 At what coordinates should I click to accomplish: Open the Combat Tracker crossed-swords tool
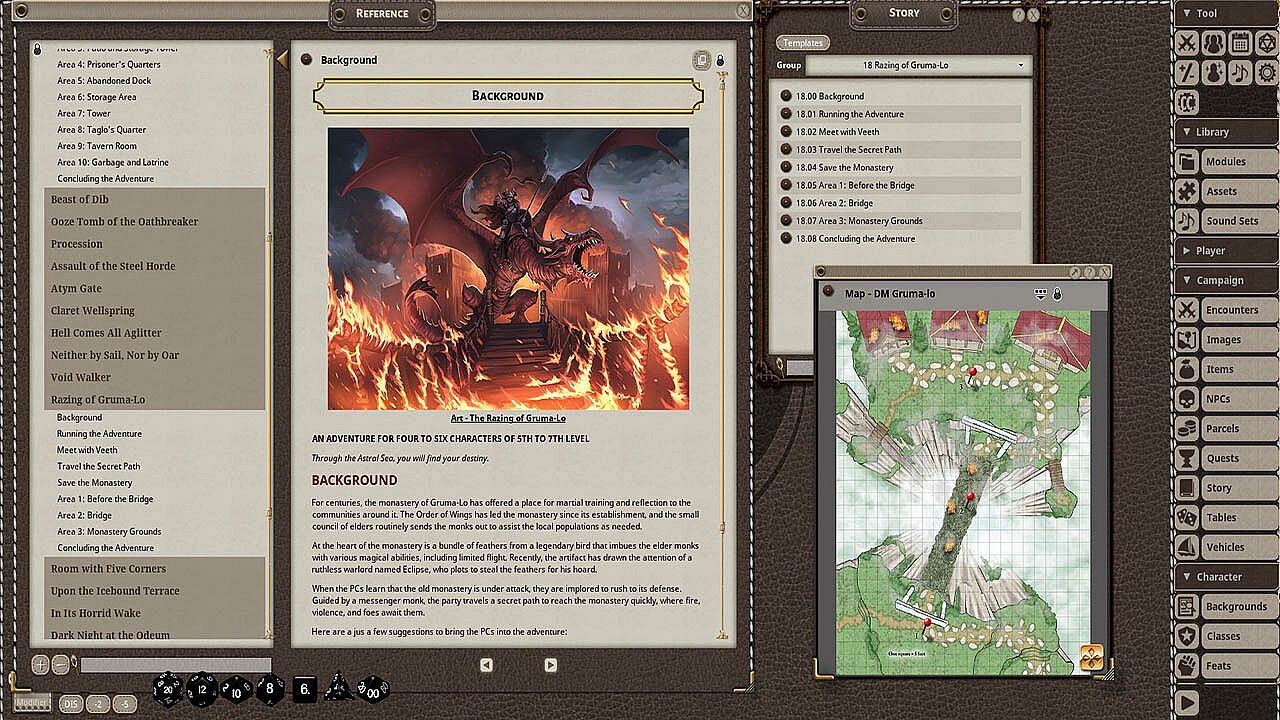pos(1187,43)
